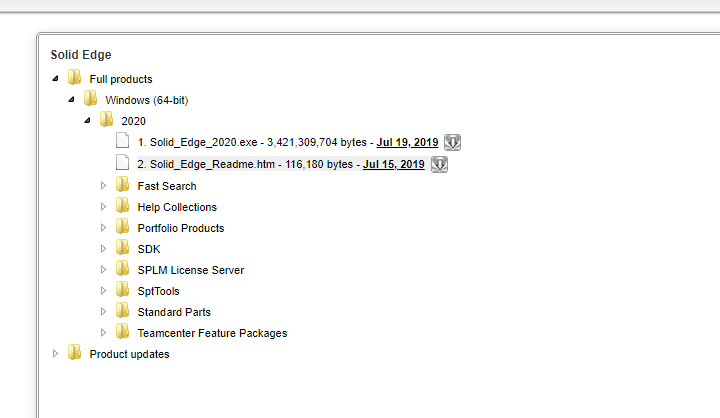Select the SPLM License Server label

pyautogui.click(x=191, y=270)
